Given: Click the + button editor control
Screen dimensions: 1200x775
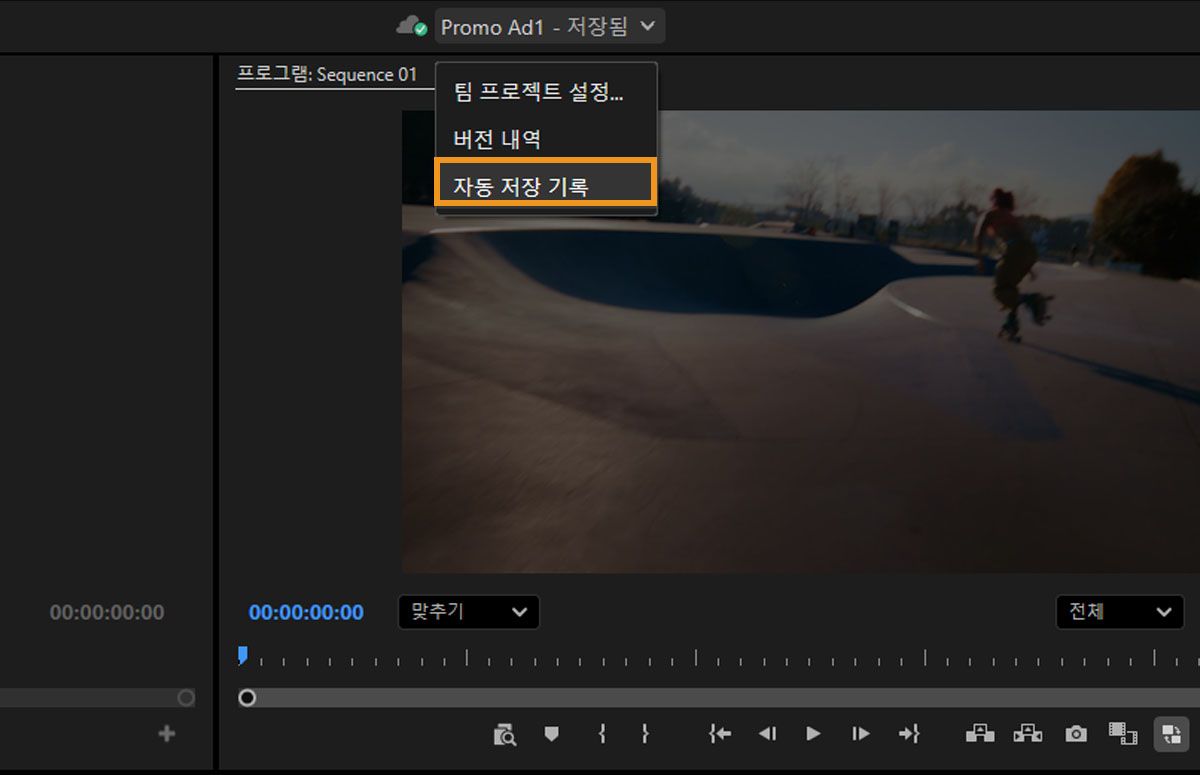Looking at the screenshot, I should [166, 733].
